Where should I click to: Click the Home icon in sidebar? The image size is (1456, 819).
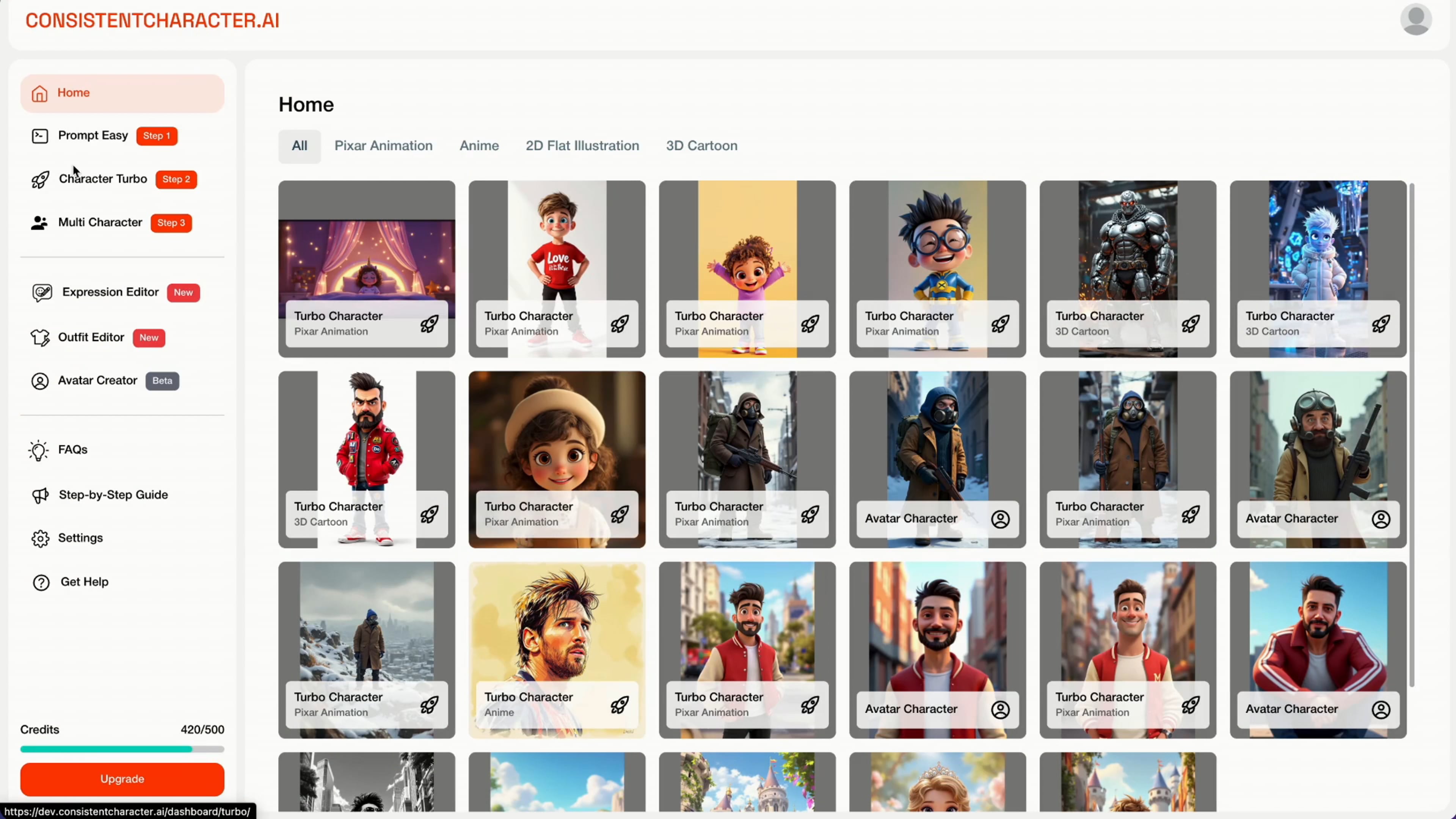tap(39, 93)
